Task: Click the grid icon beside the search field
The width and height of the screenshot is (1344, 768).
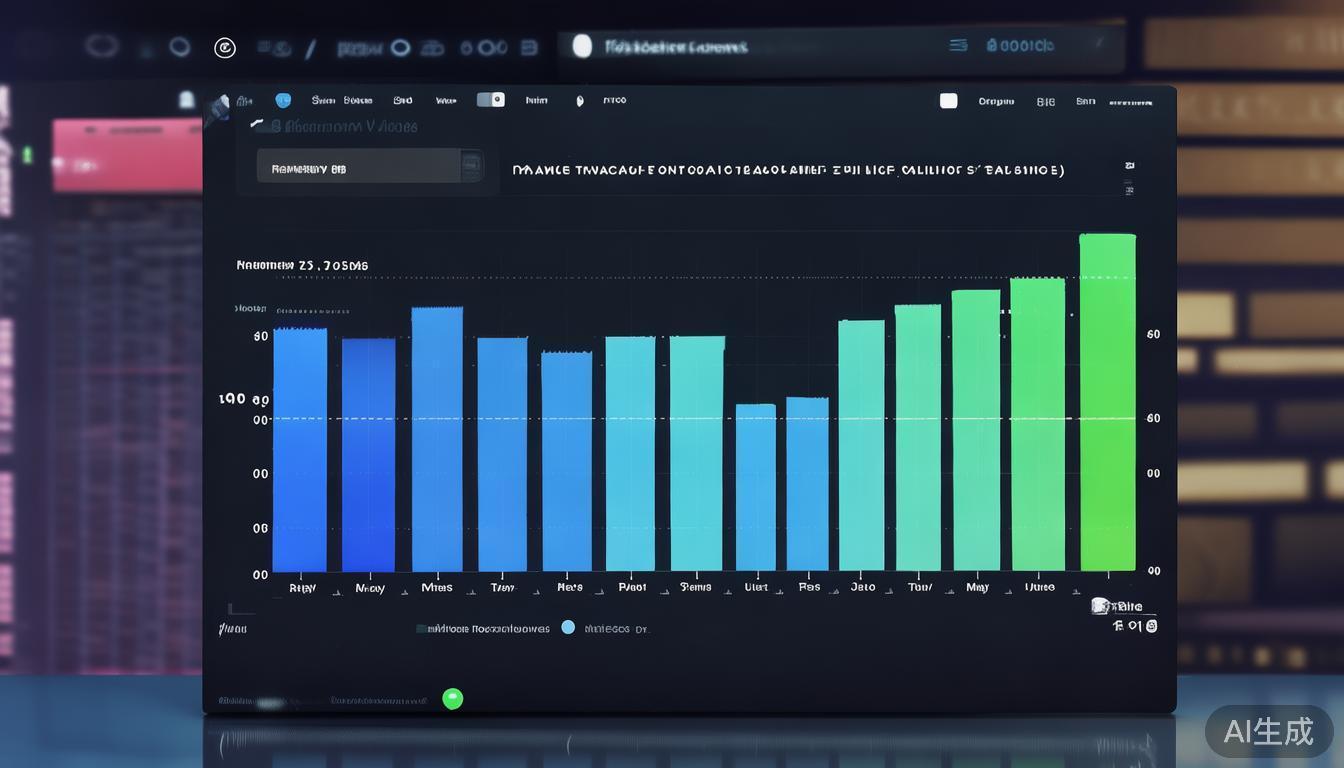Action: coord(471,166)
